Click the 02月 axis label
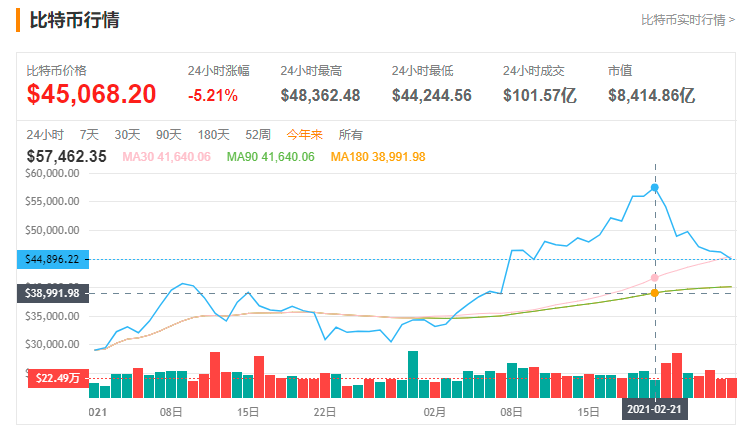Image resolution: width=749 pixels, height=431 pixels. (x=434, y=412)
